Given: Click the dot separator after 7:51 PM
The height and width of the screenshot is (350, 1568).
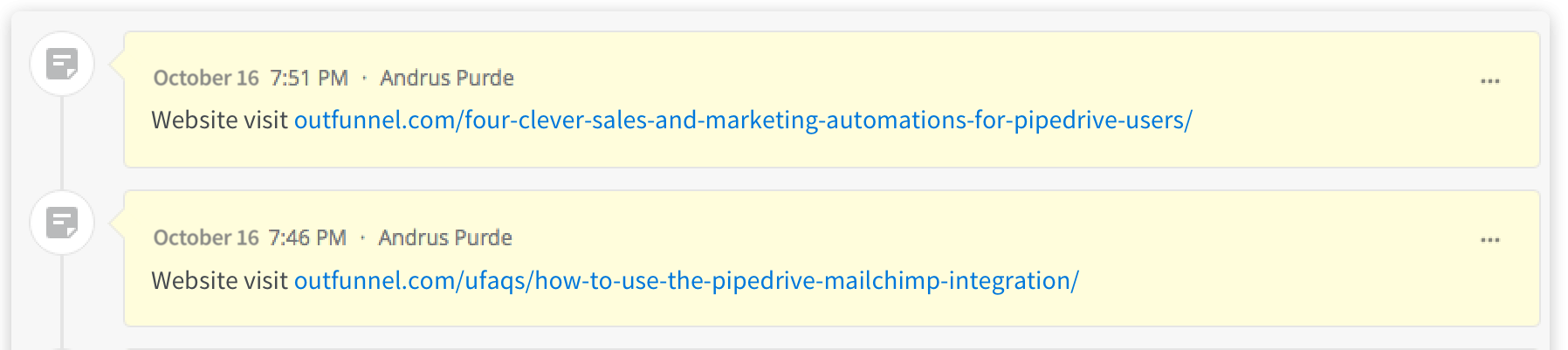Looking at the screenshot, I should (364, 78).
